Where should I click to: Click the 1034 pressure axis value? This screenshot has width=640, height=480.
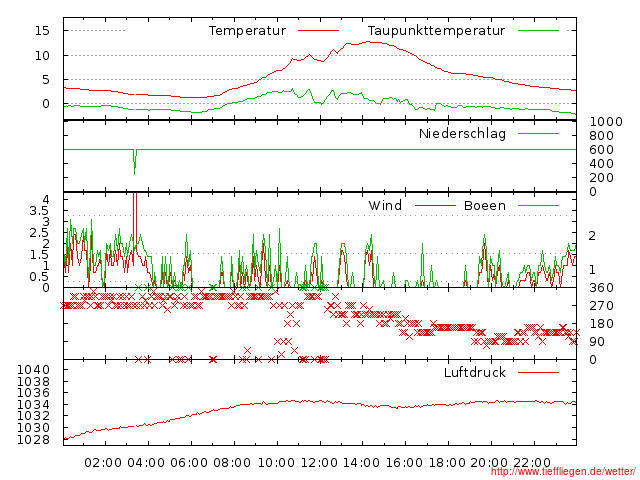33,404
